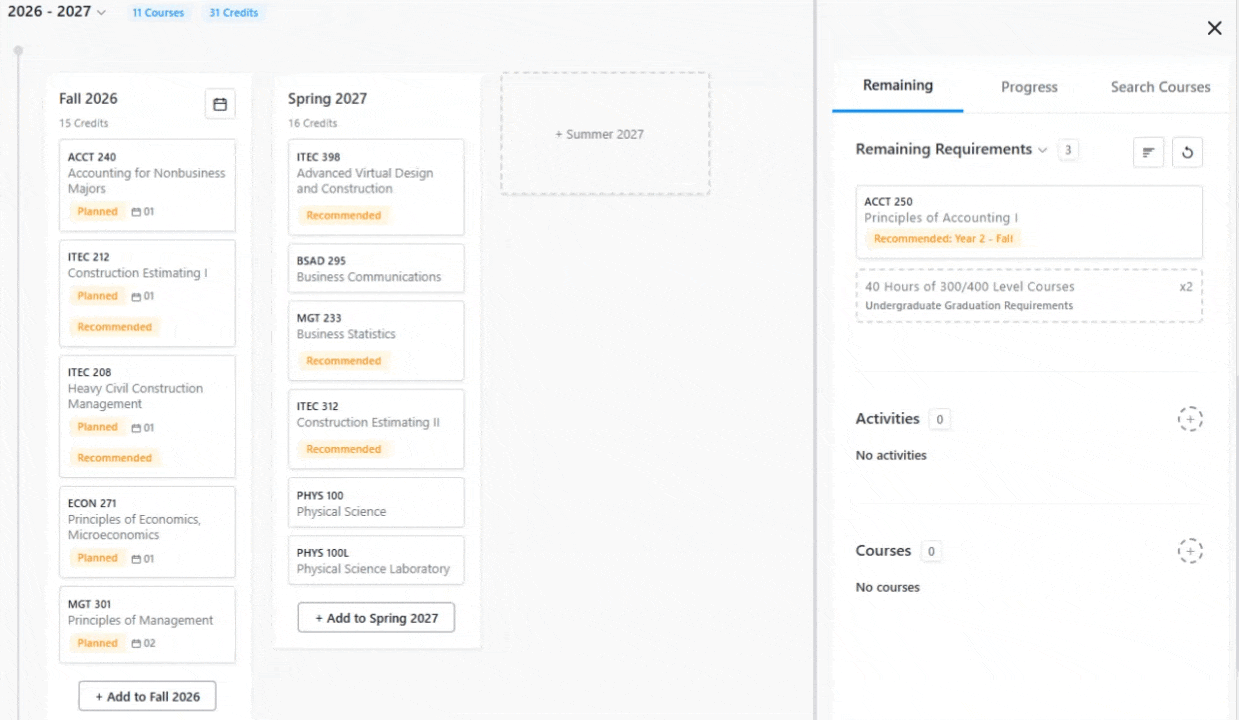The width and height of the screenshot is (1239, 720).
Task: Open the MGT 301 Principles of Management card
Action: click(147, 625)
